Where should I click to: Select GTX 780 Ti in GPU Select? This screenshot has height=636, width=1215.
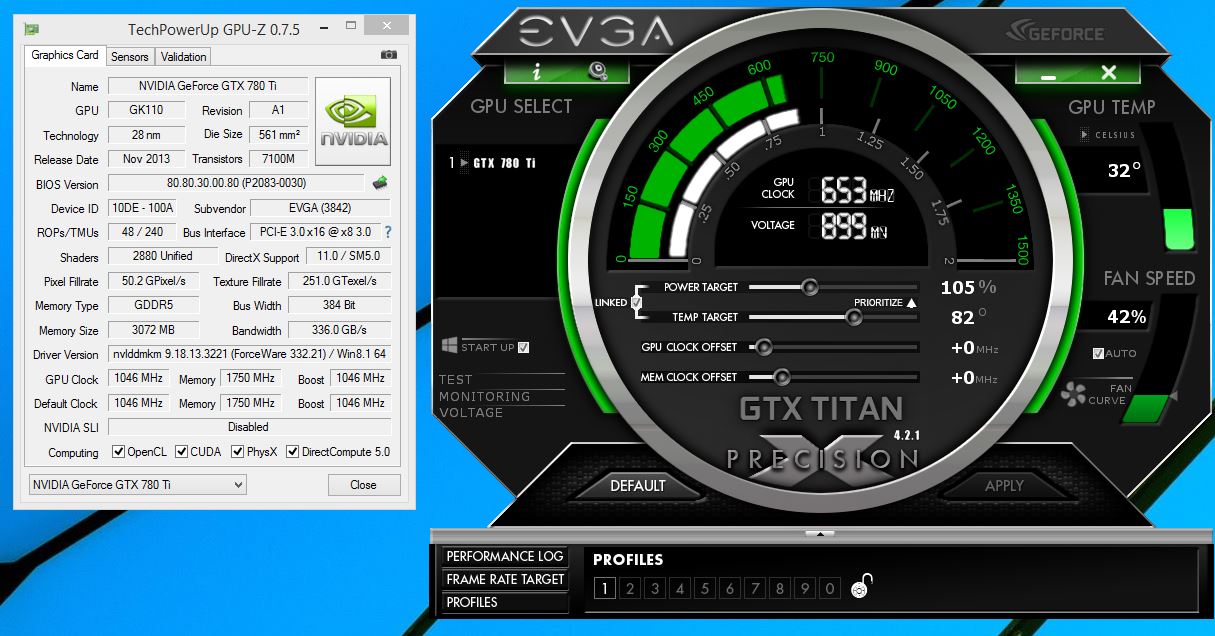[502, 162]
